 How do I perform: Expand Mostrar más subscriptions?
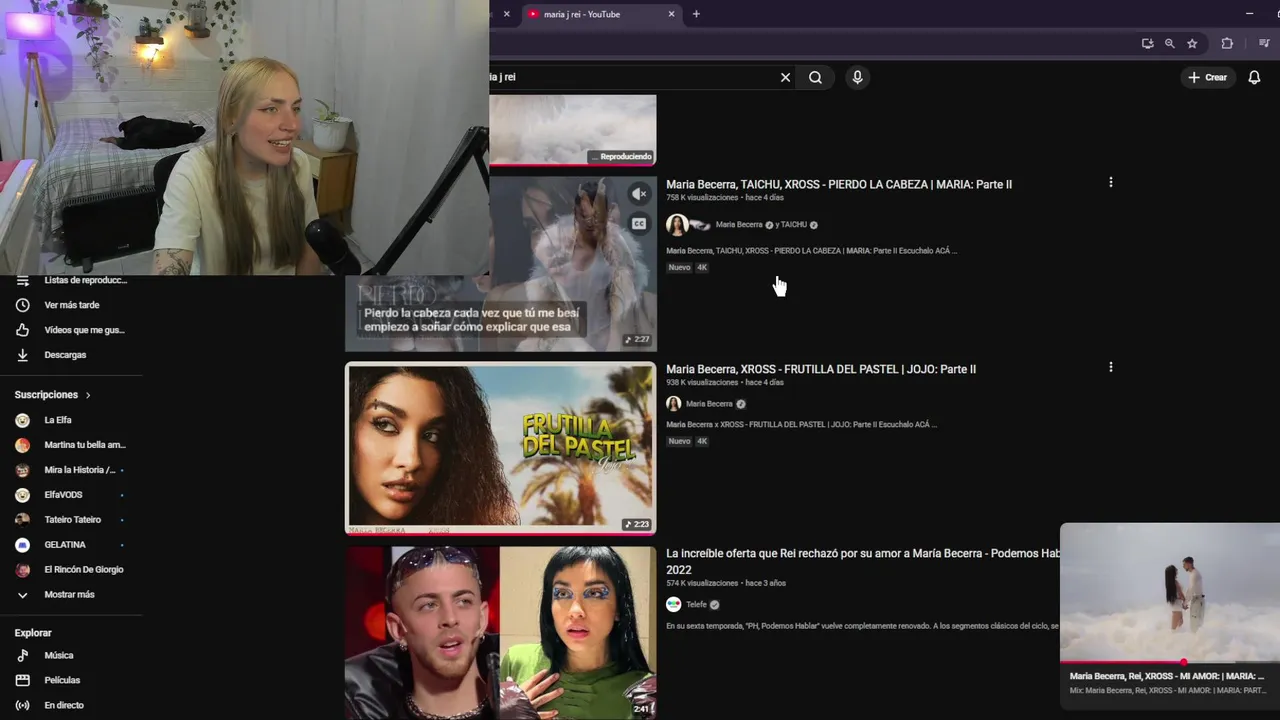(71, 595)
